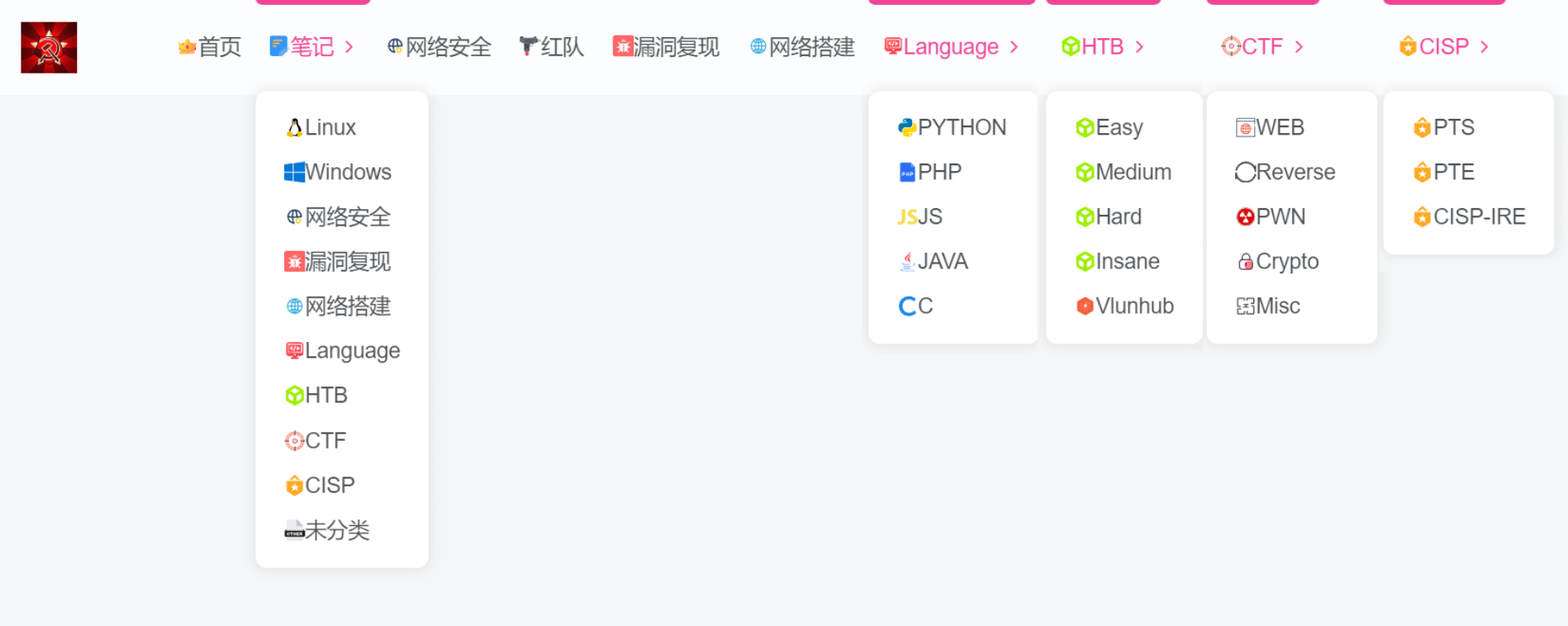The image size is (1568, 626).
Task: Select Medium in the HTB dropdown
Action: pyautogui.click(x=1133, y=172)
